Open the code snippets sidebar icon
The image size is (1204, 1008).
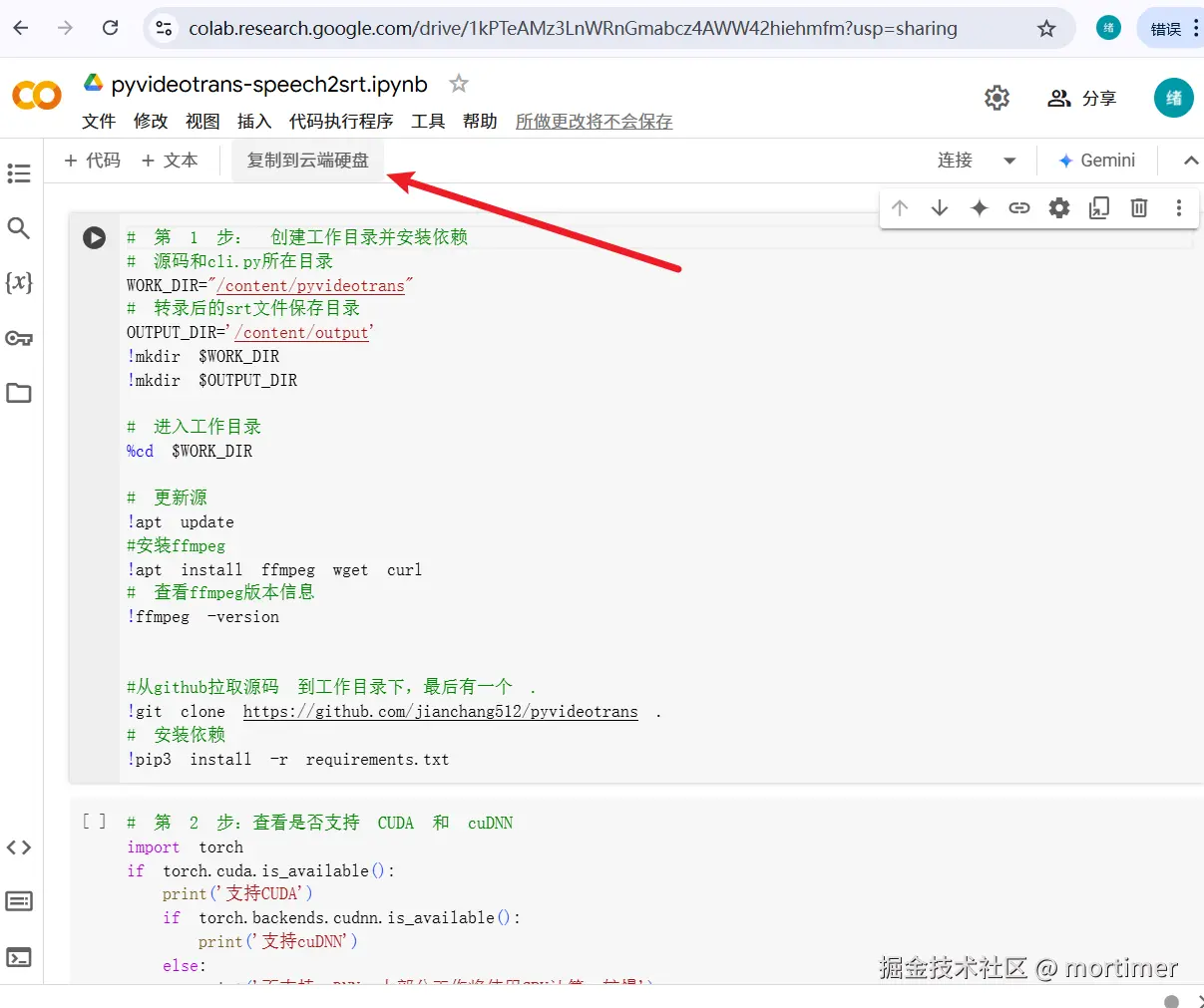coord(19,847)
